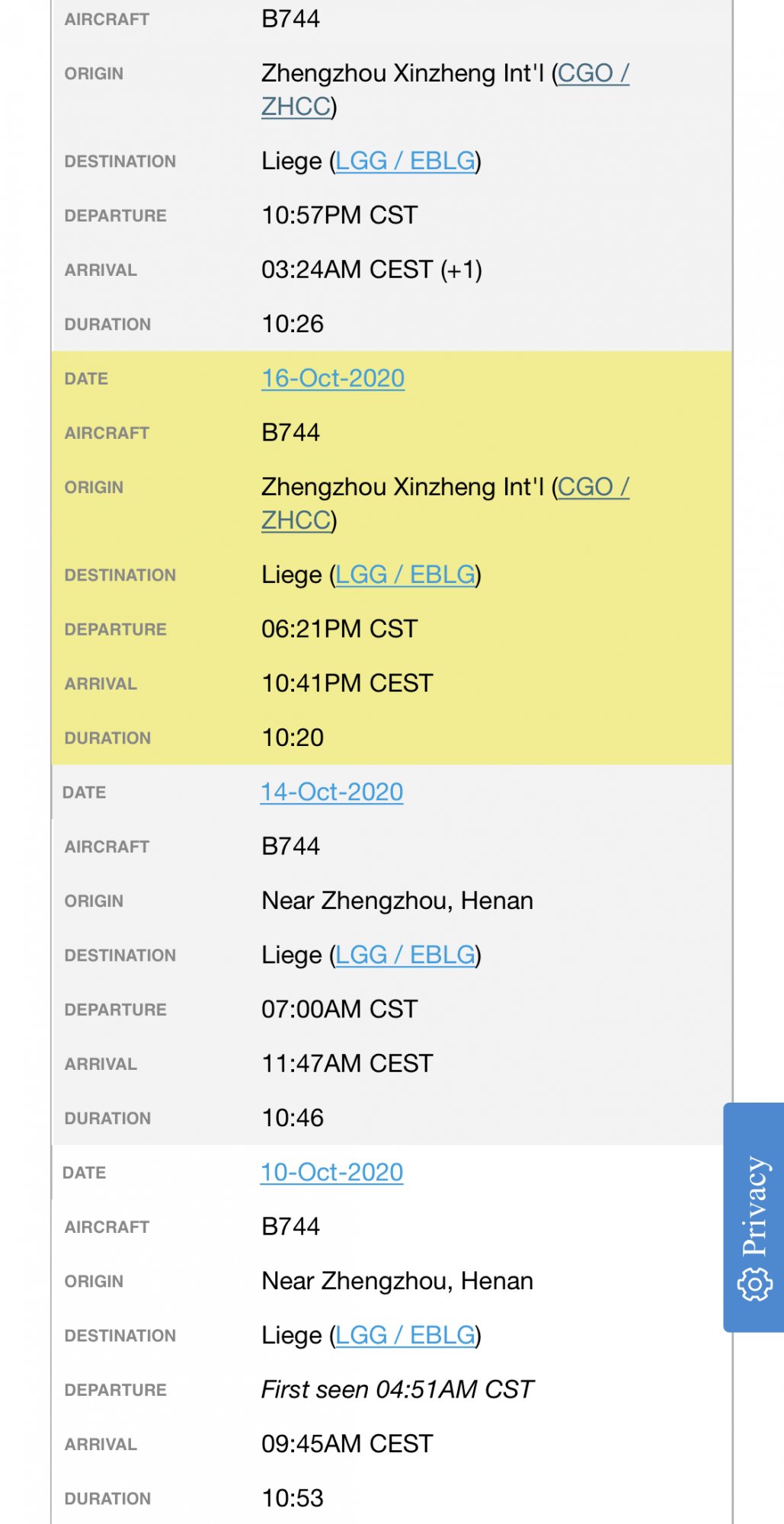Select the 10:41PM CEST arrival time
Viewport: 784px width, 1524px height.
347,683
